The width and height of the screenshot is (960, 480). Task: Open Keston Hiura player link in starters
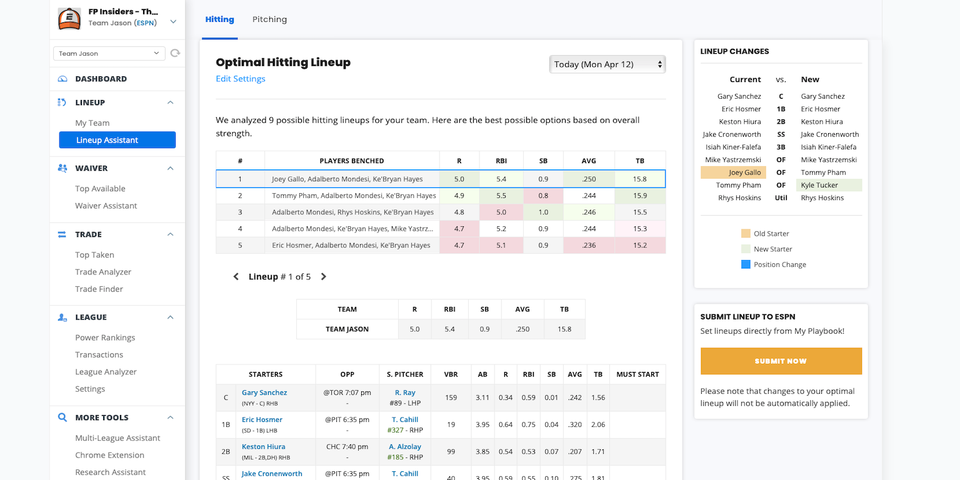click(263, 446)
